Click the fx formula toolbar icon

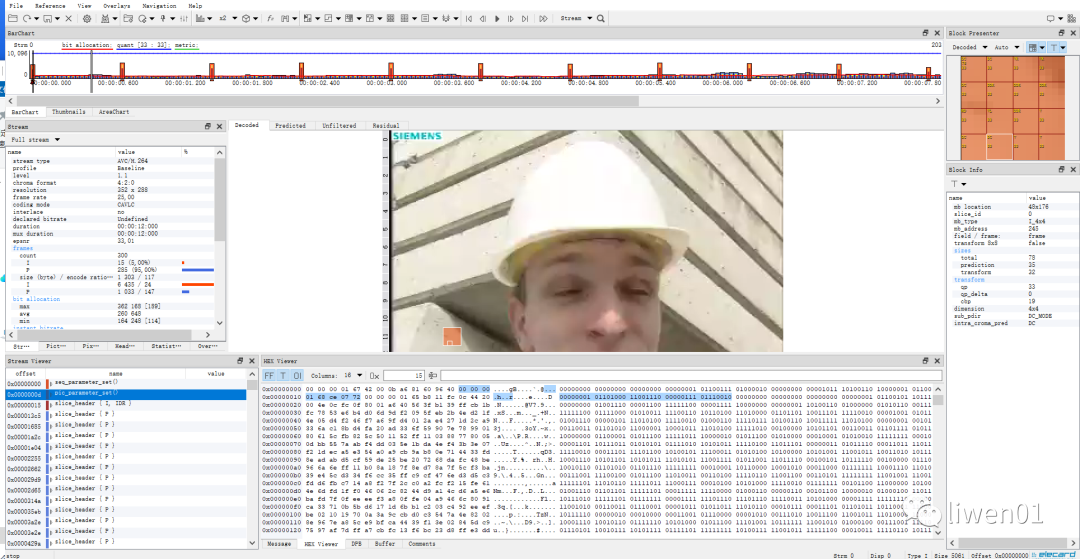[271, 18]
